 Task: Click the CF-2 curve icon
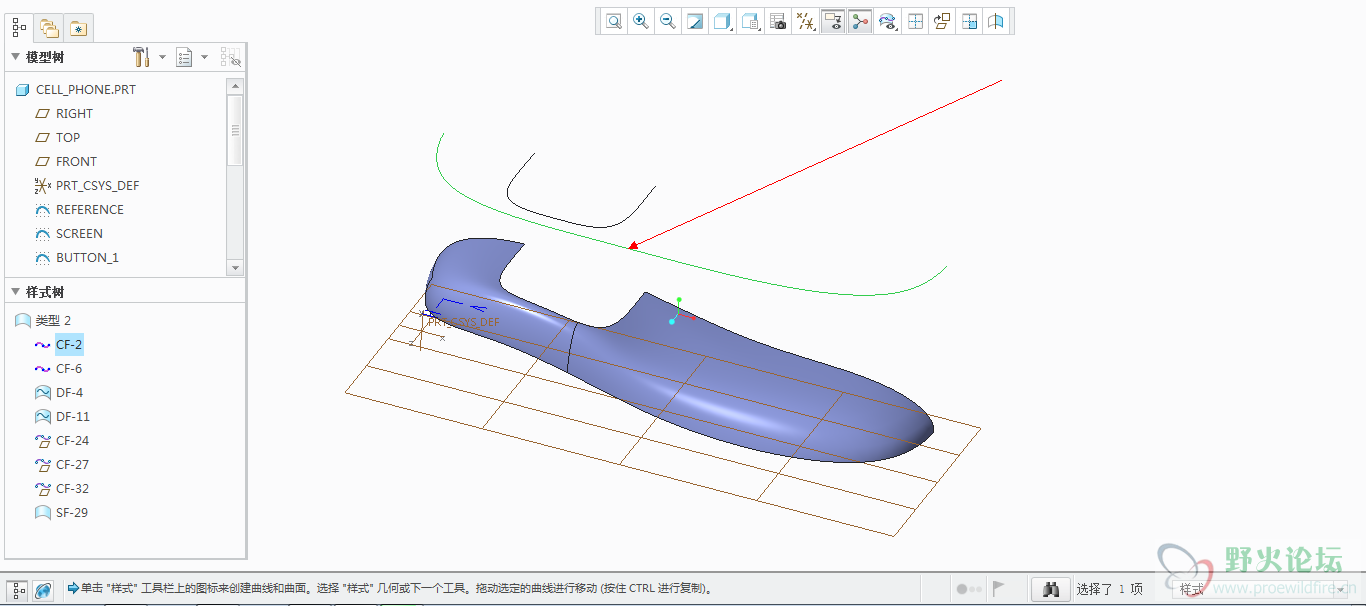(x=42, y=344)
